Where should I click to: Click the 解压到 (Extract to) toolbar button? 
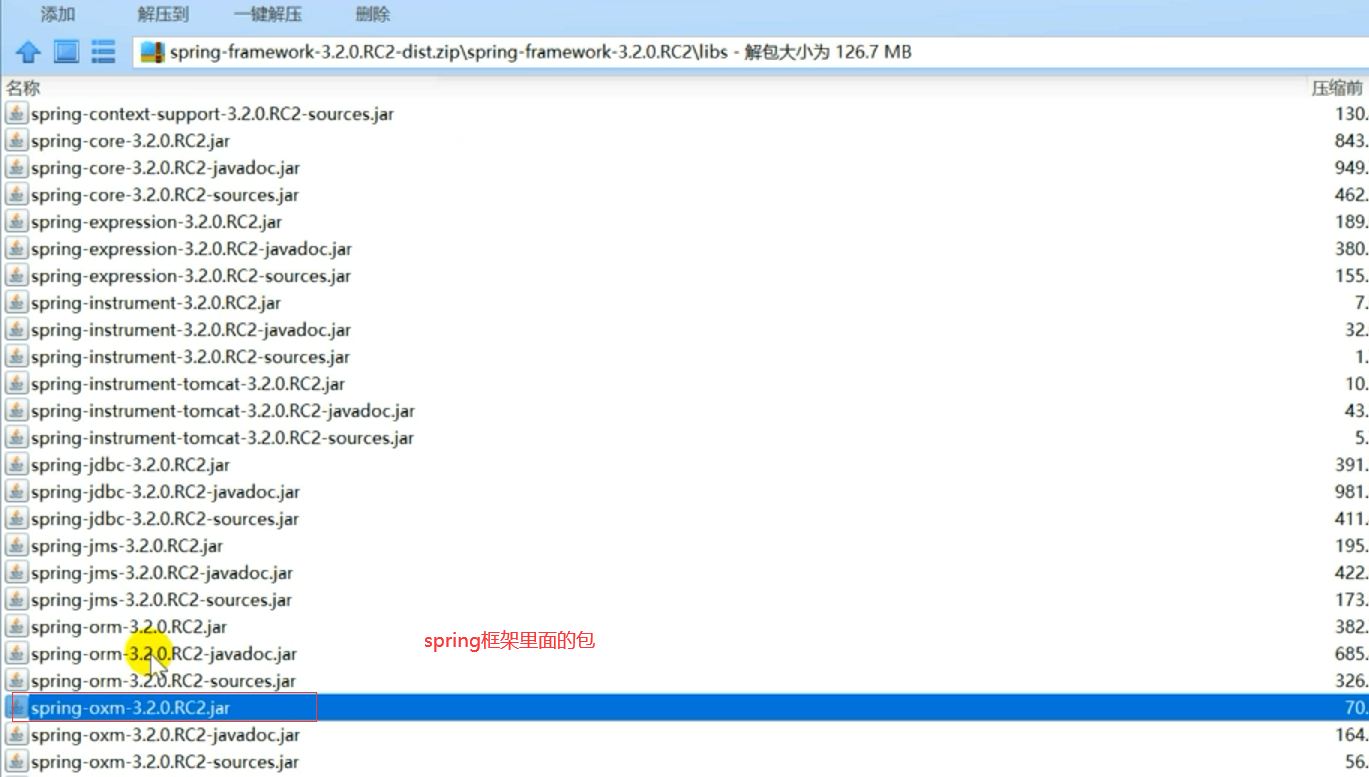pyautogui.click(x=163, y=14)
